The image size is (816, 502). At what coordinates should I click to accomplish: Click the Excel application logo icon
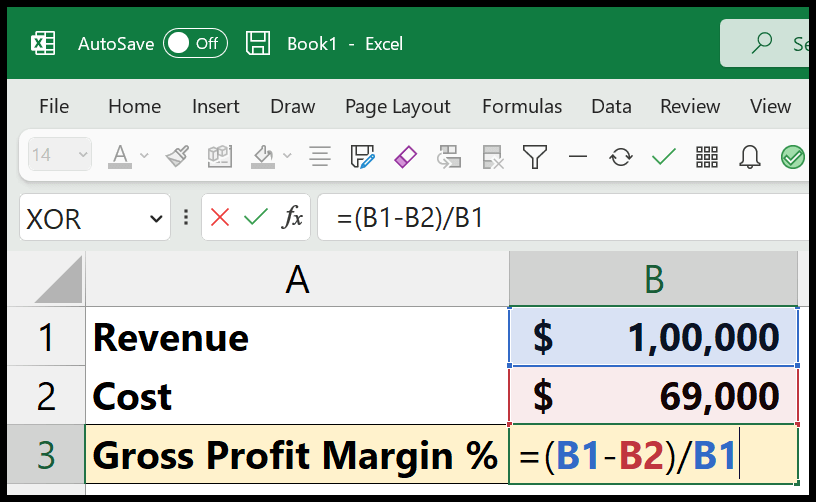pyautogui.click(x=43, y=43)
